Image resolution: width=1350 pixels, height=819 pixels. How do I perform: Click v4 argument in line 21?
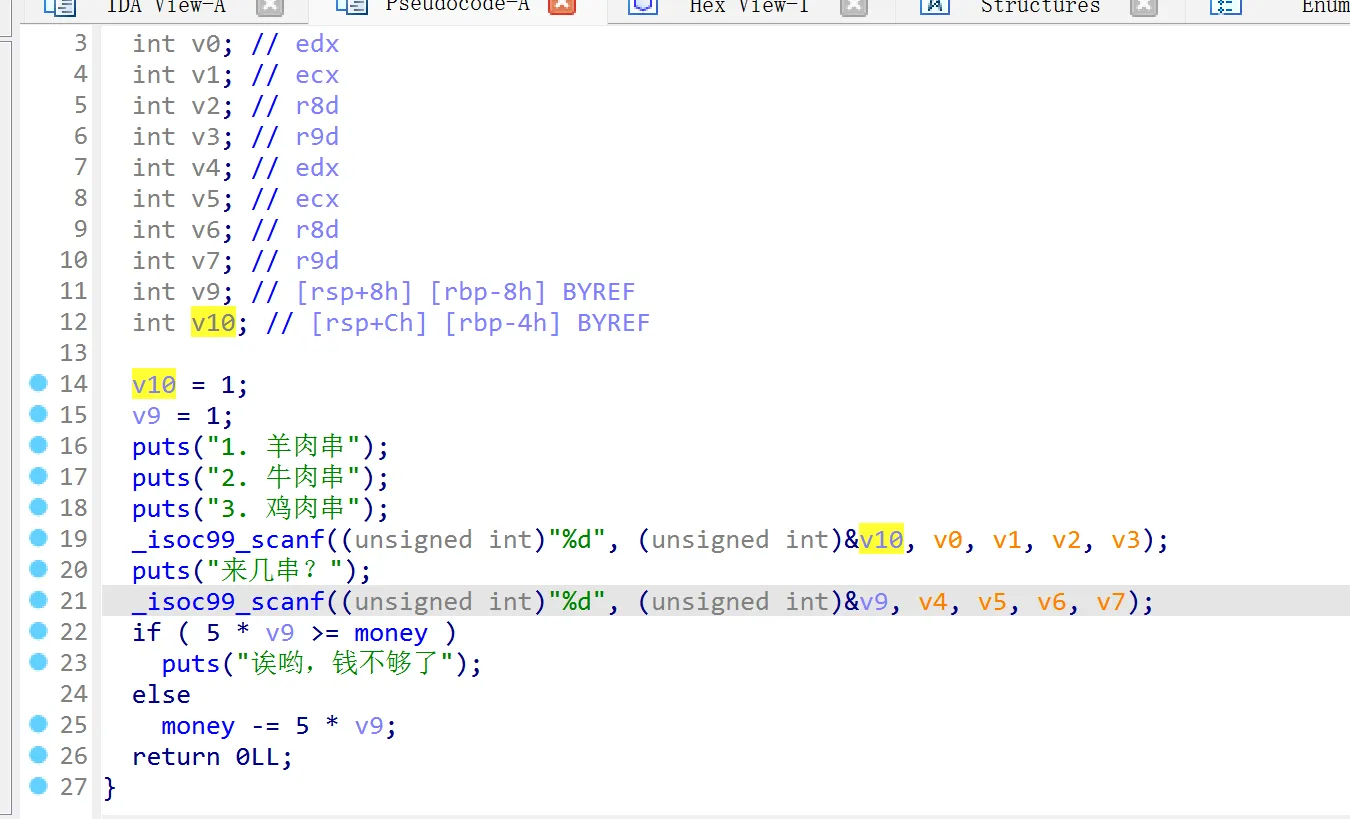pos(933,602)
